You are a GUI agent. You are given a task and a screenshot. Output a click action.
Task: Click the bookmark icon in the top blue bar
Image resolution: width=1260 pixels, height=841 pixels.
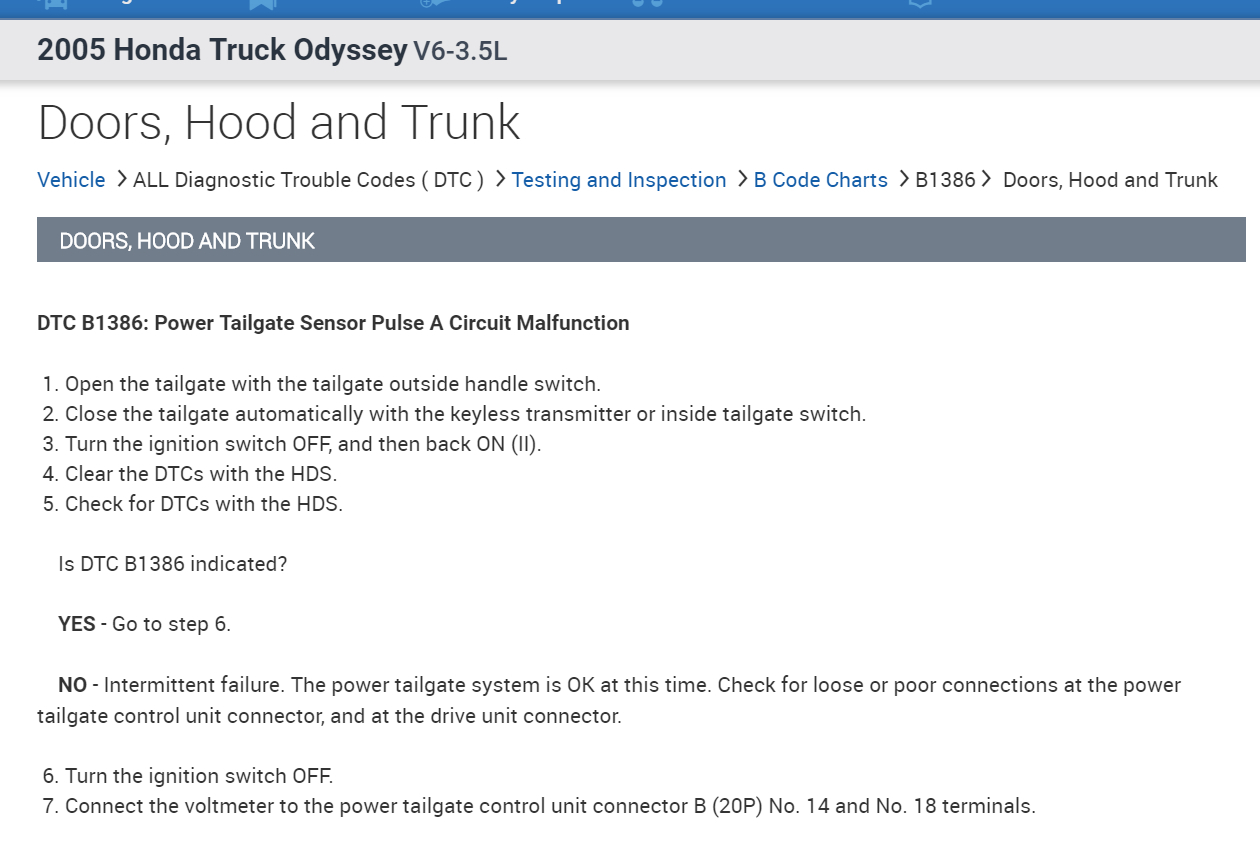pos(262,4)
